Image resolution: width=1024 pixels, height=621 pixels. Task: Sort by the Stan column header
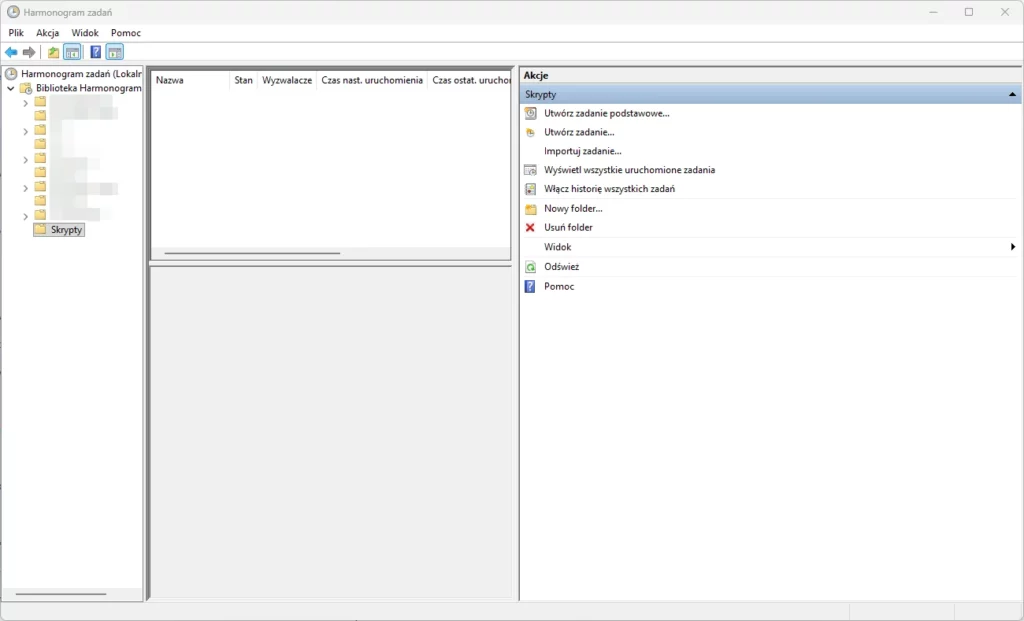[244, 80]
